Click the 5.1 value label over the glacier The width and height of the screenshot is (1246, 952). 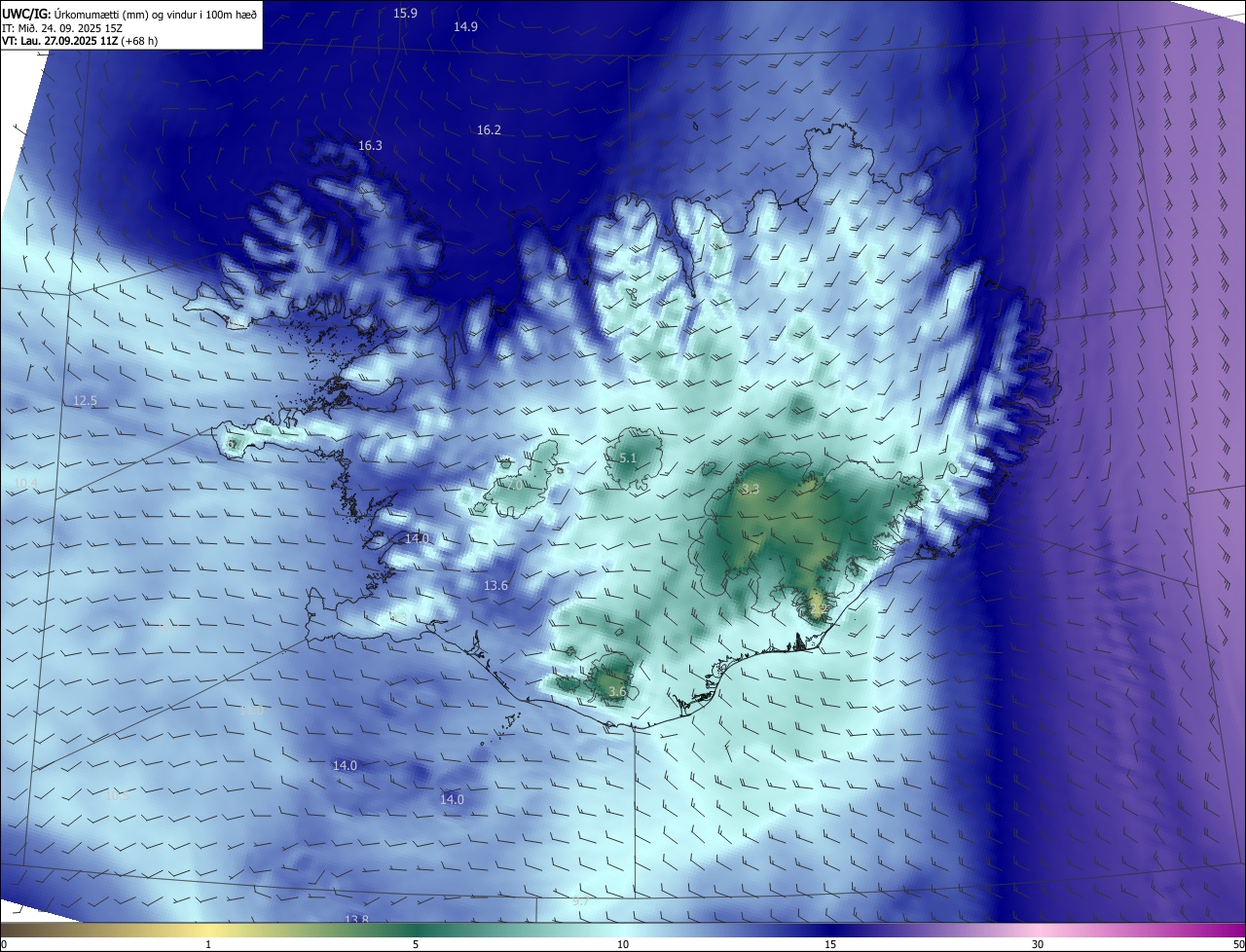[628, 458]
